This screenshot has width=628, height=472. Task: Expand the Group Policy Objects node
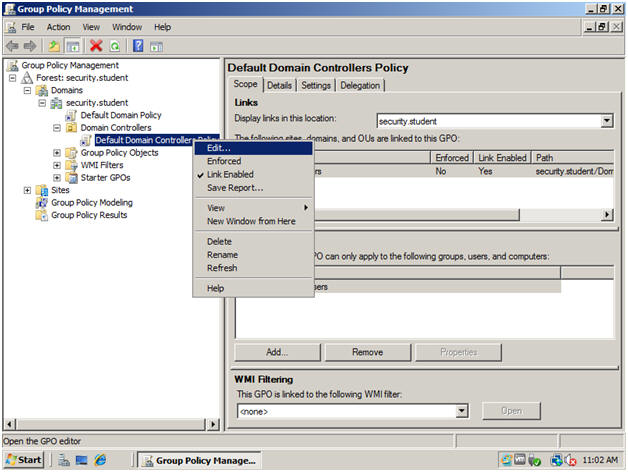(x=57, y=153)
